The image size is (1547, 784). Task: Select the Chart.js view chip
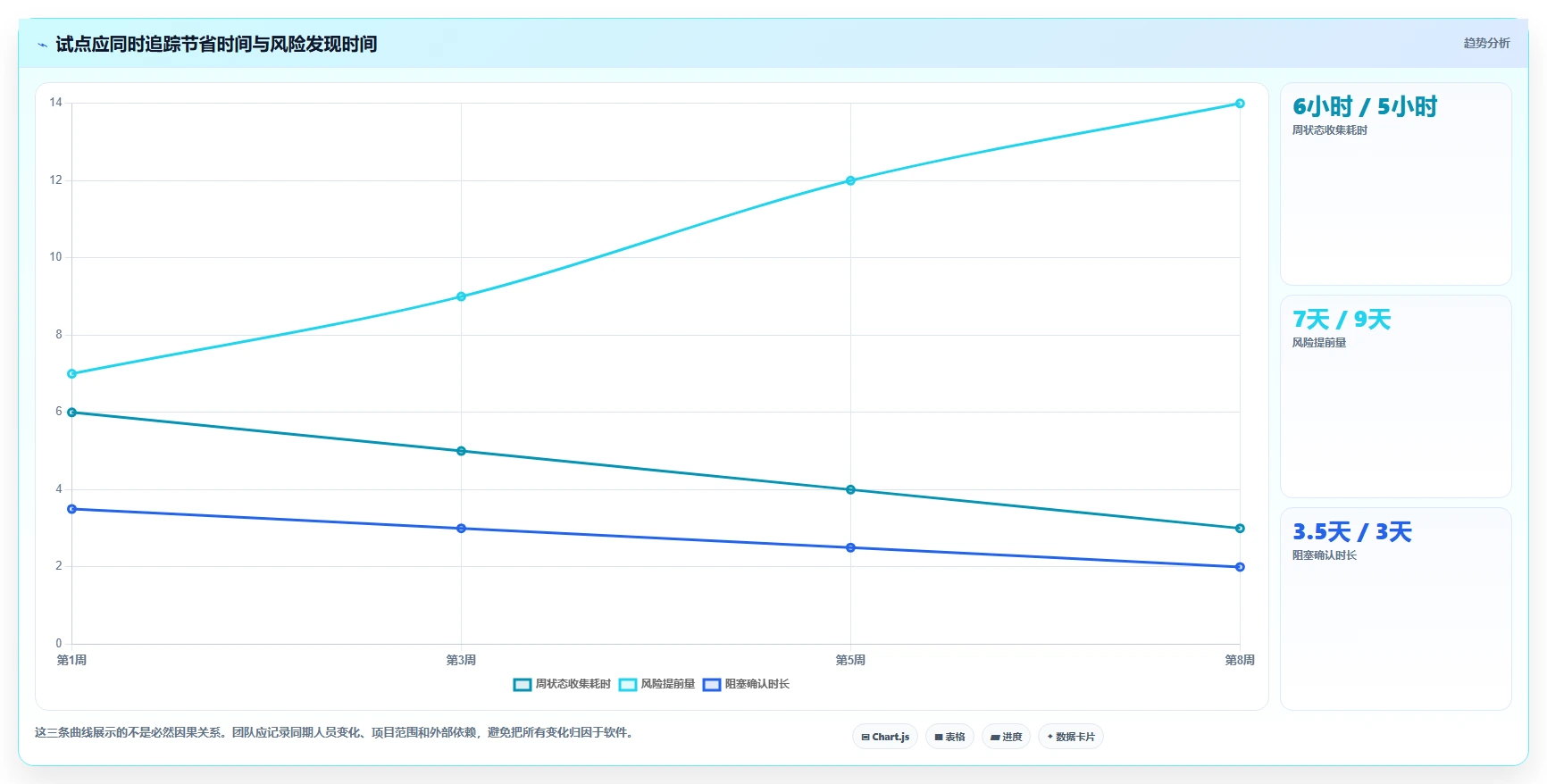pyautogui.click(x=885, y=737)
